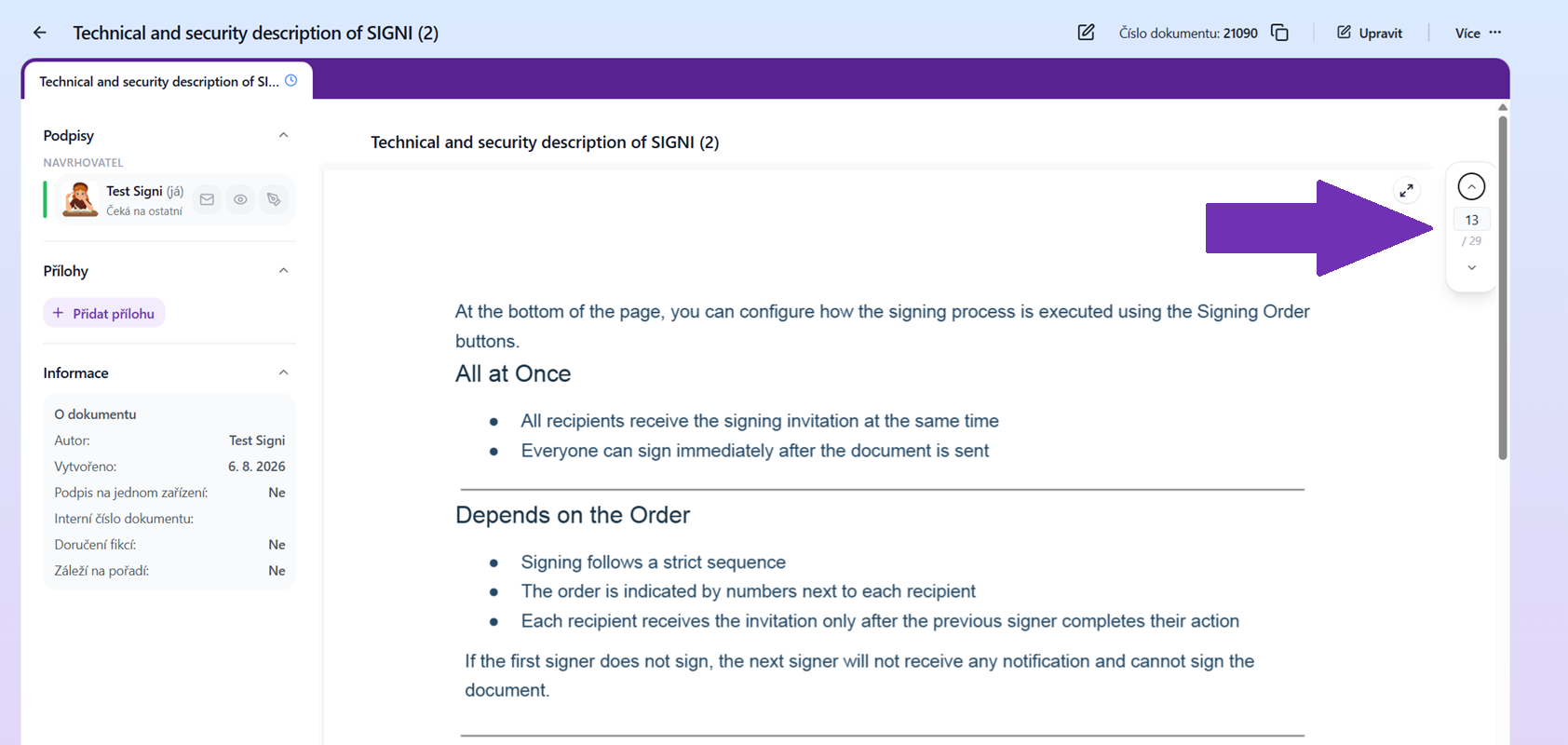1568x745 pixels.
Task: Copy document number 21090 icon
Action: (1280, 33)
